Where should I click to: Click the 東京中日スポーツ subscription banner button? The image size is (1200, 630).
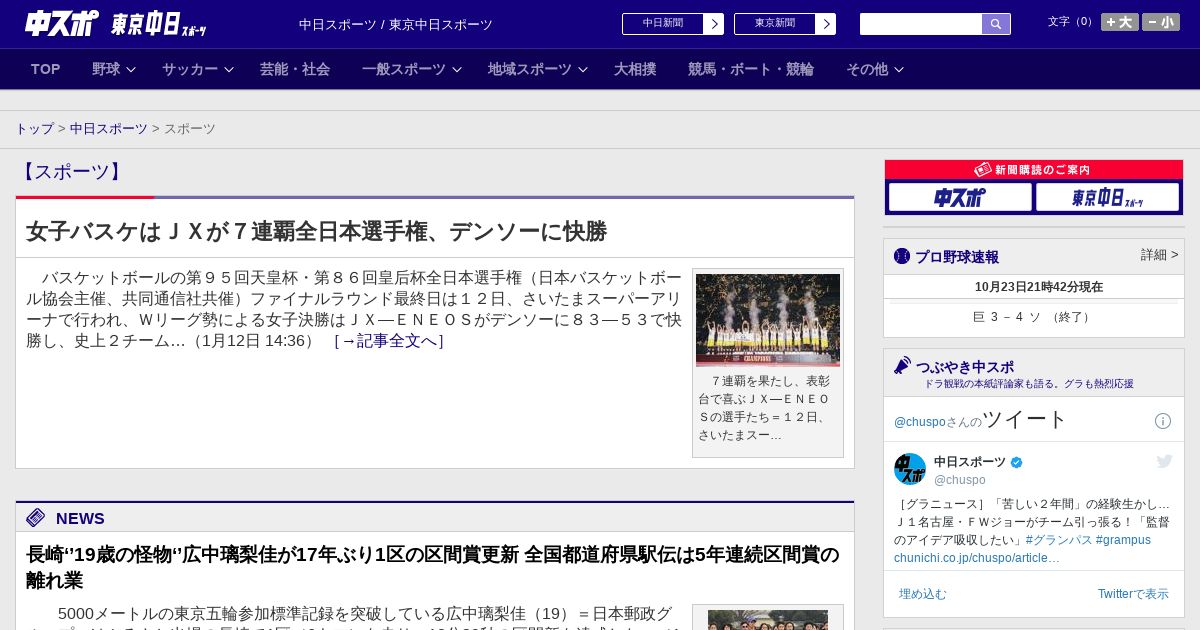tap(1108, 197)
